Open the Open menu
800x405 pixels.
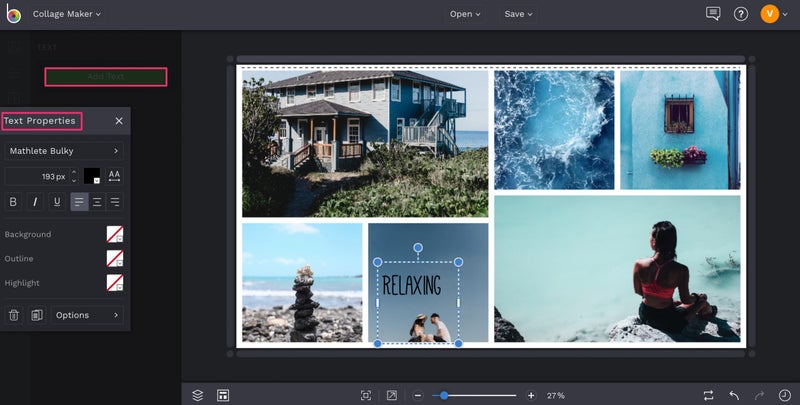465,14
